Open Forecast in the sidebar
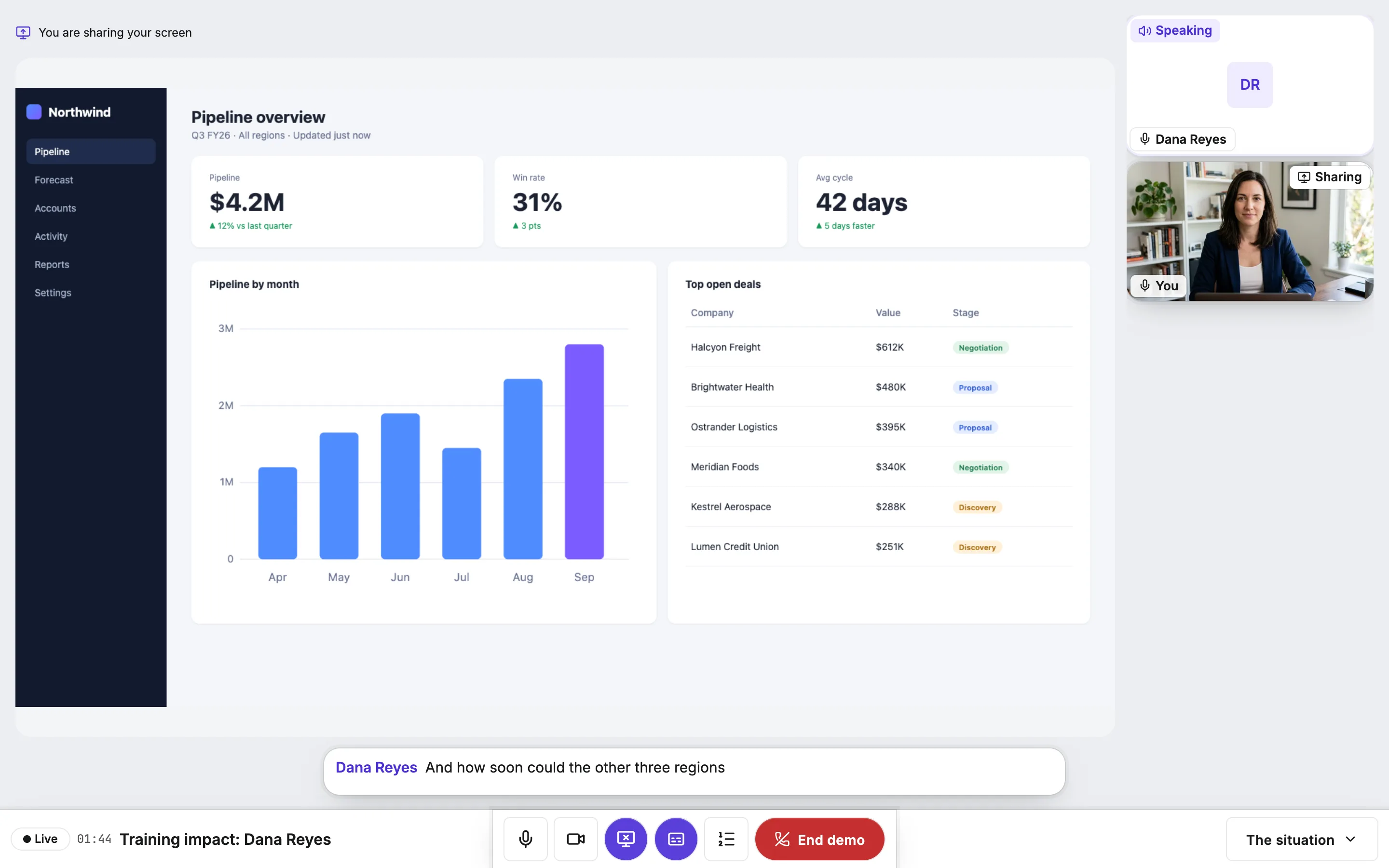Screen dimensions: 1389x868 91,180
